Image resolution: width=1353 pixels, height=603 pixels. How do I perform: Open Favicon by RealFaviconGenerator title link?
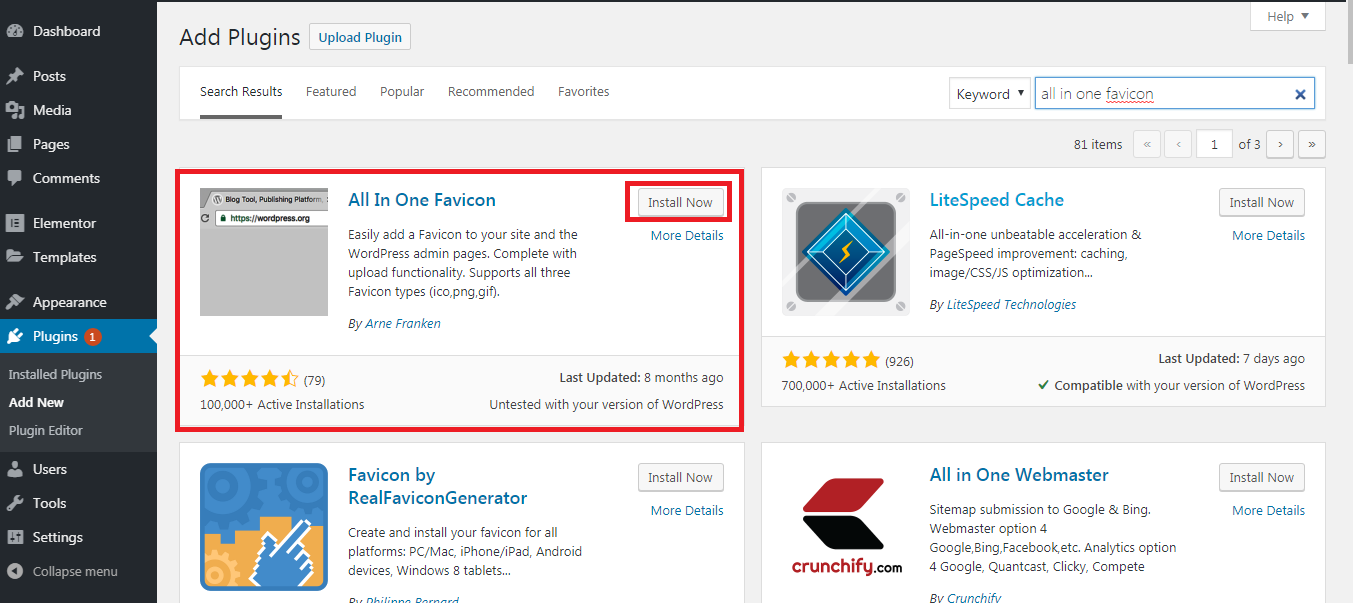[438, 486]
